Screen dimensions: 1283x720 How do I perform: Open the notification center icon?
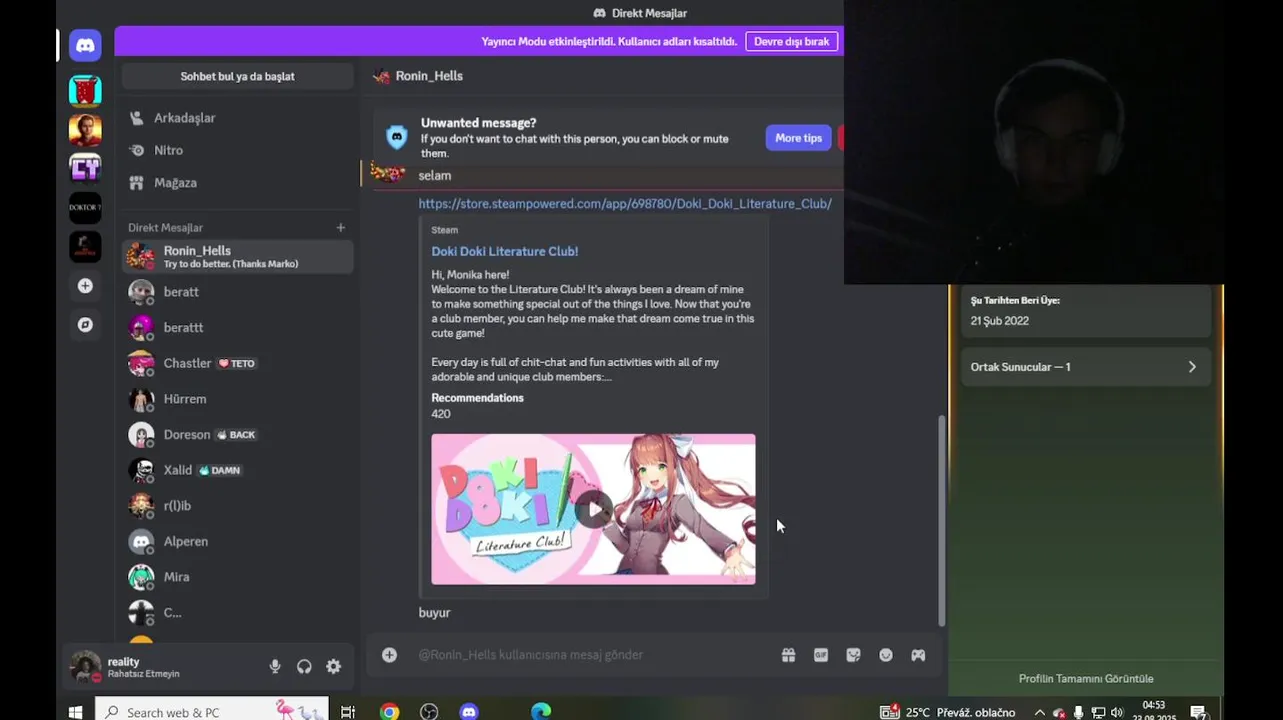coord(1198,713)
